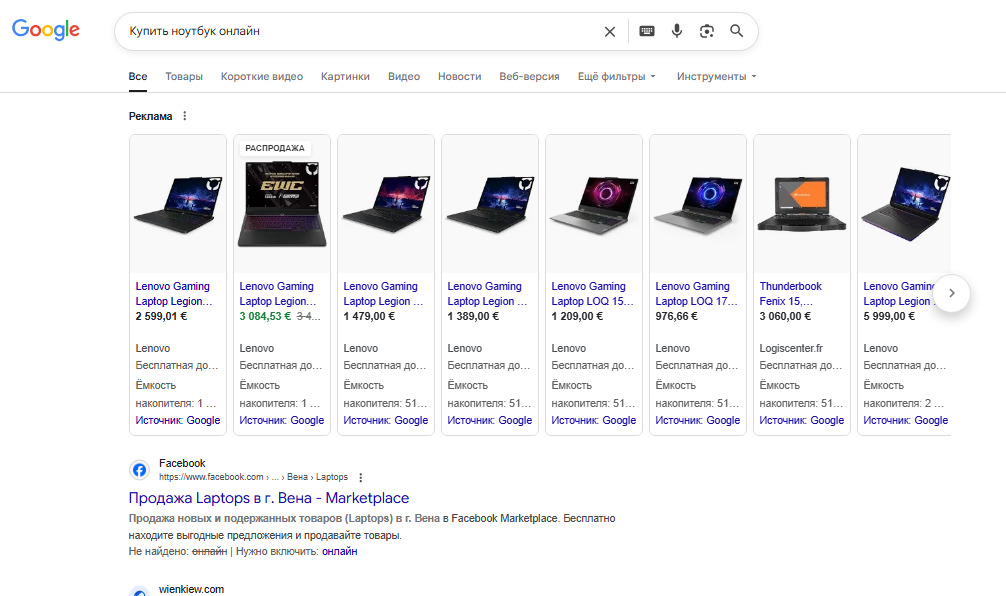The width and height of the screenshot is (1006, 596).
Task: Open Thunderbook Fenix 15 link
Action: coord(790,294)
